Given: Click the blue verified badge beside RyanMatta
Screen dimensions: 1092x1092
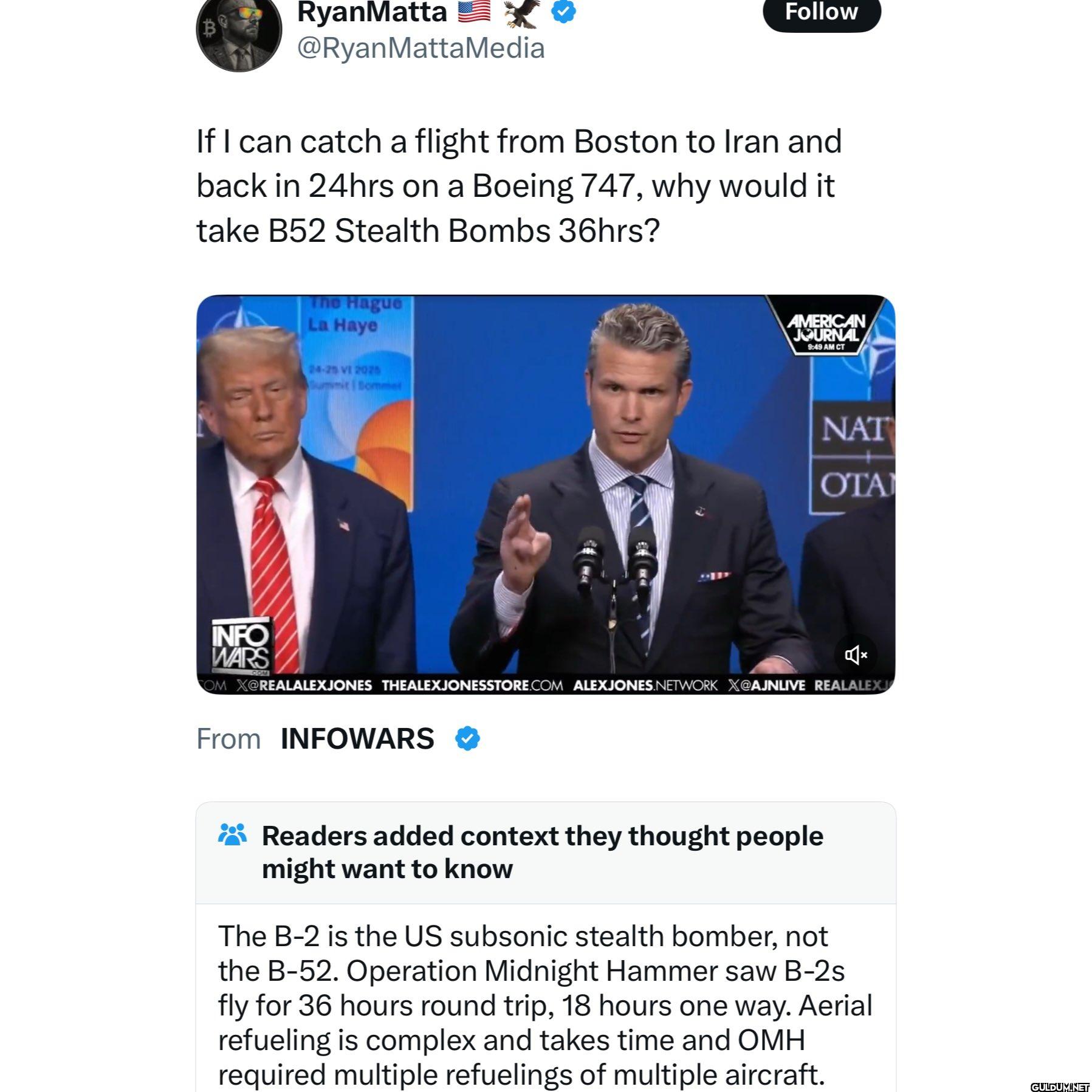Looking at the screenshot, I should click(563, 12).
